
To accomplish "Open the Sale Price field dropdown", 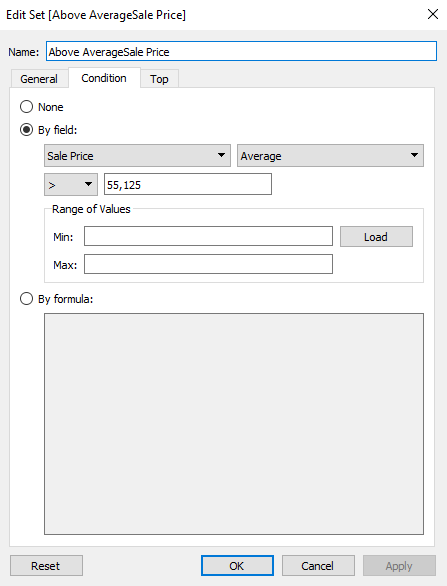I will (137, 155).
